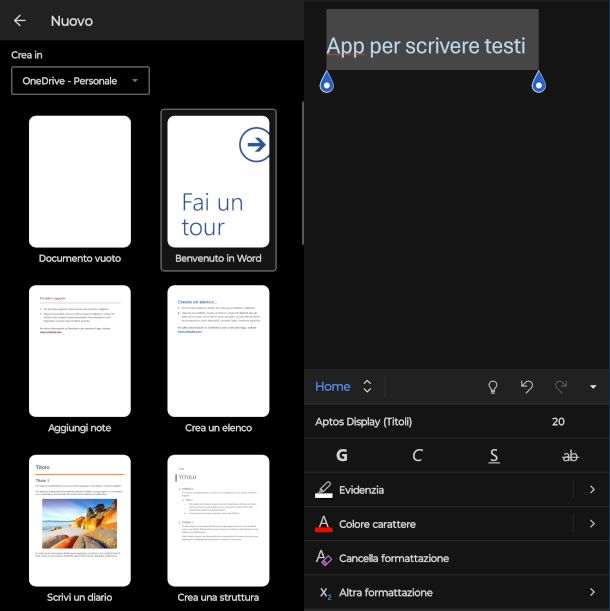610x611 pixels.
Task: Toggle bold with the G button
Action: [342, 455]
